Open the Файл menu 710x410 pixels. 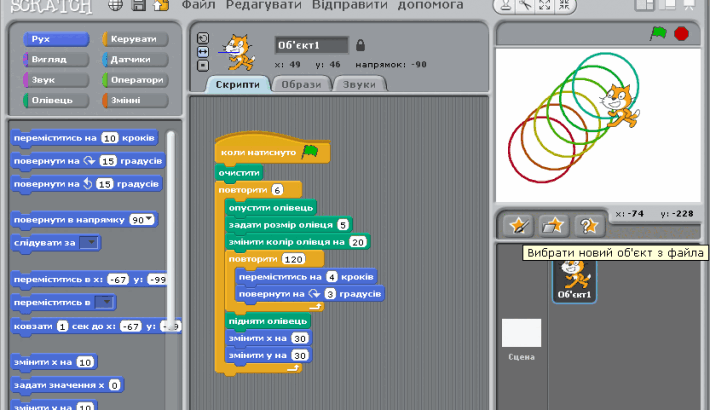pos(198,5)
